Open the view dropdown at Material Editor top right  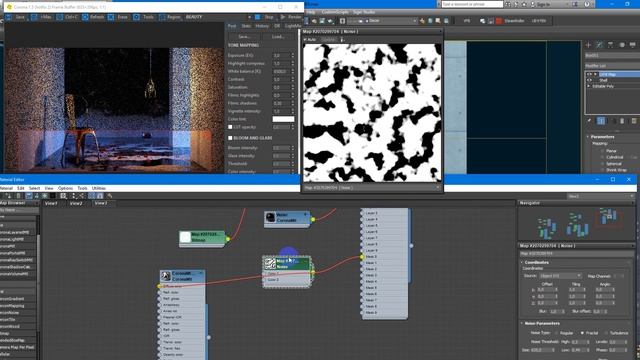point(600,196)
